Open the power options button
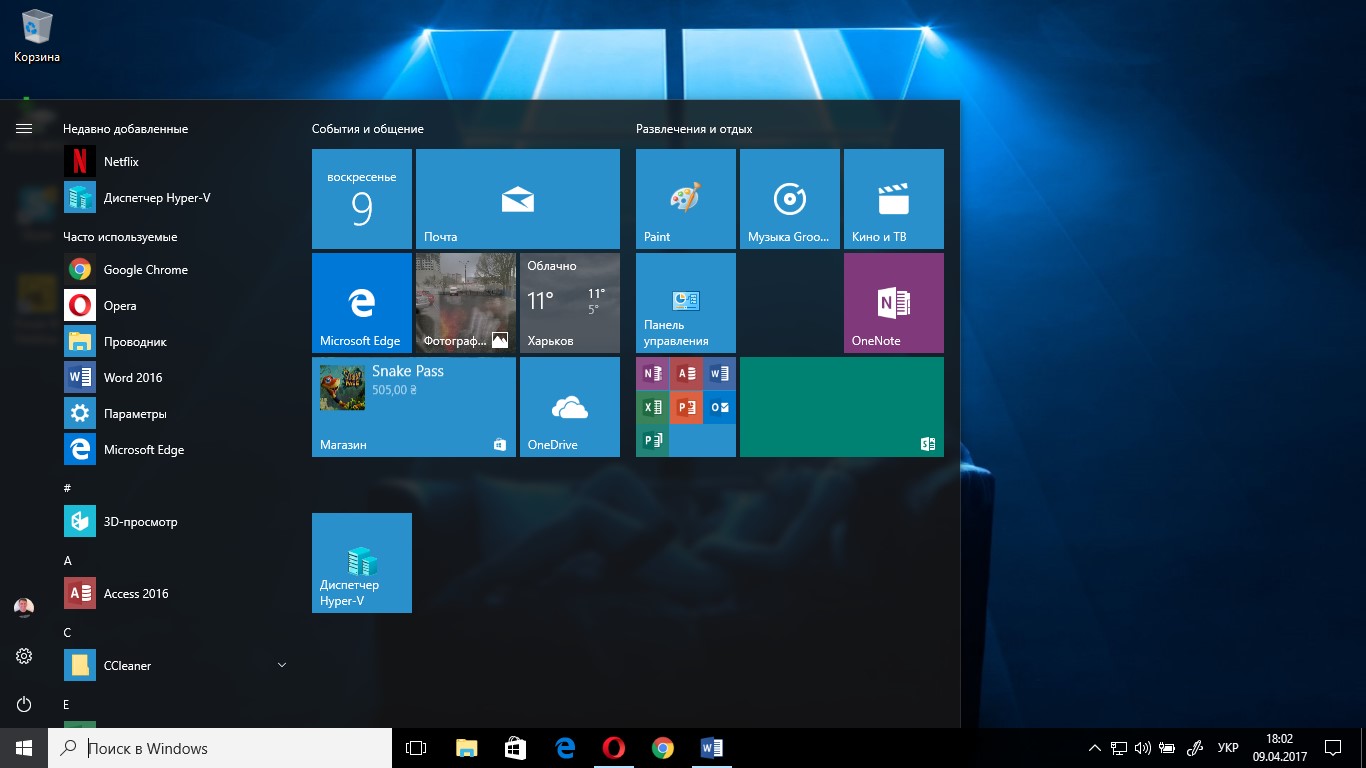This screenshot has height=768, width=1366. coord(24,704)
